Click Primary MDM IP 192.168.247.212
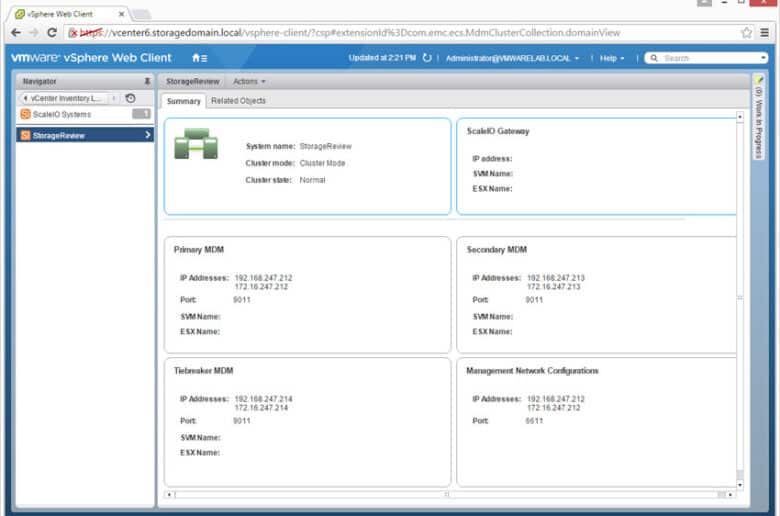Screen dimensions: 780x516 (x=263, y=278)
